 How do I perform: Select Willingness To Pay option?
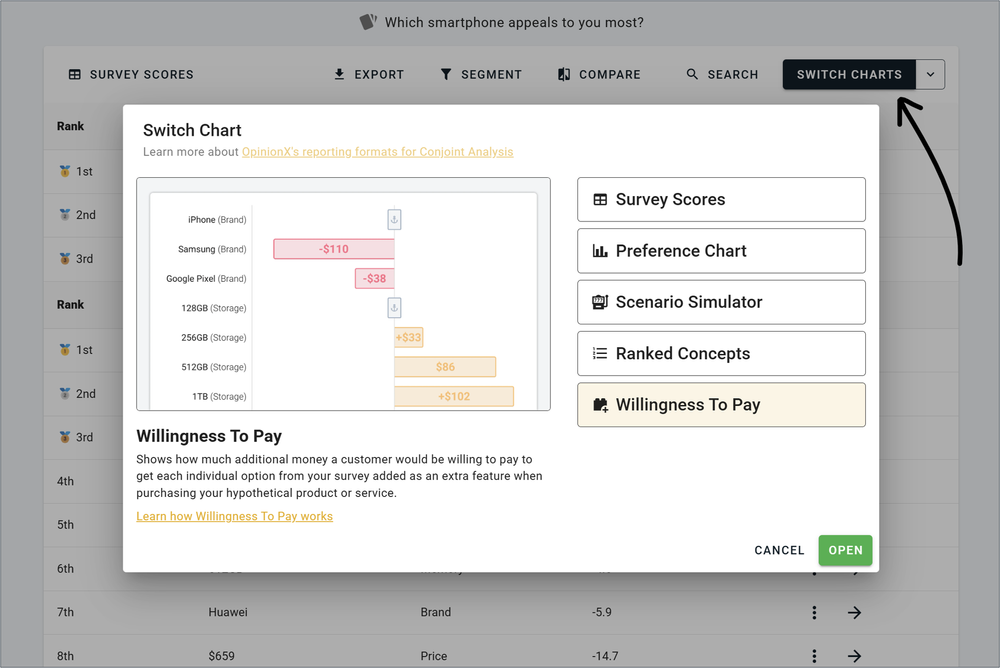coord(721,405)
